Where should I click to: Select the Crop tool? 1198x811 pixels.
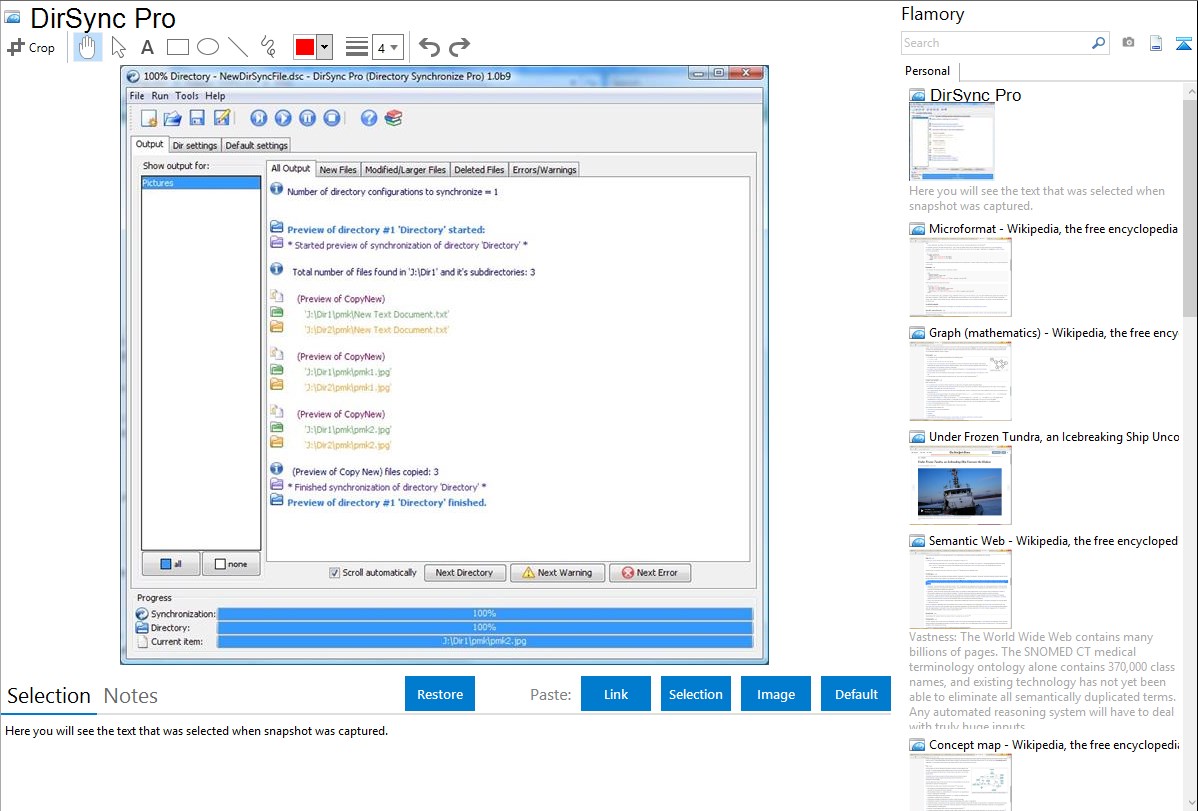[31, 47]
